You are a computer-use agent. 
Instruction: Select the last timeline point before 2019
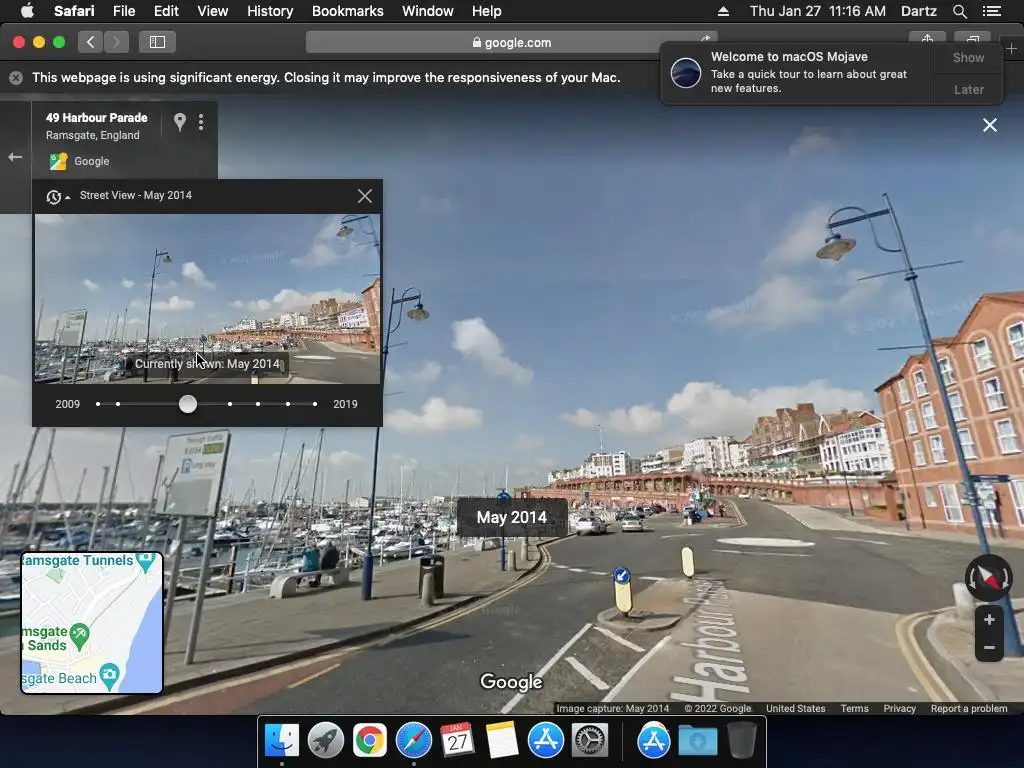[x=315, y=404]
